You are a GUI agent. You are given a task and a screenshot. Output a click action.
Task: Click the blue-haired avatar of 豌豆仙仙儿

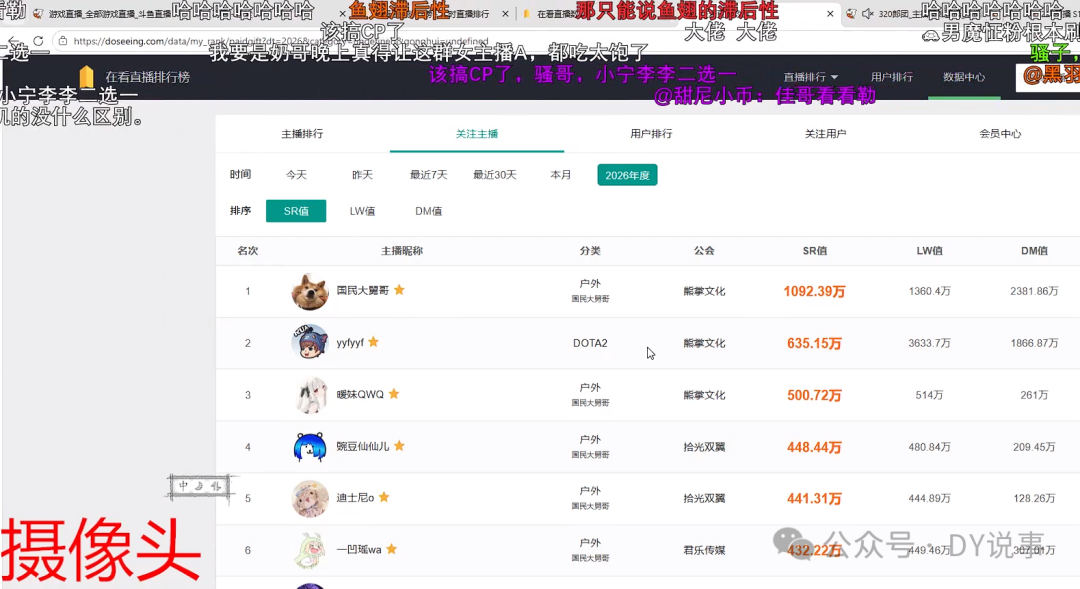pos(310,446)
